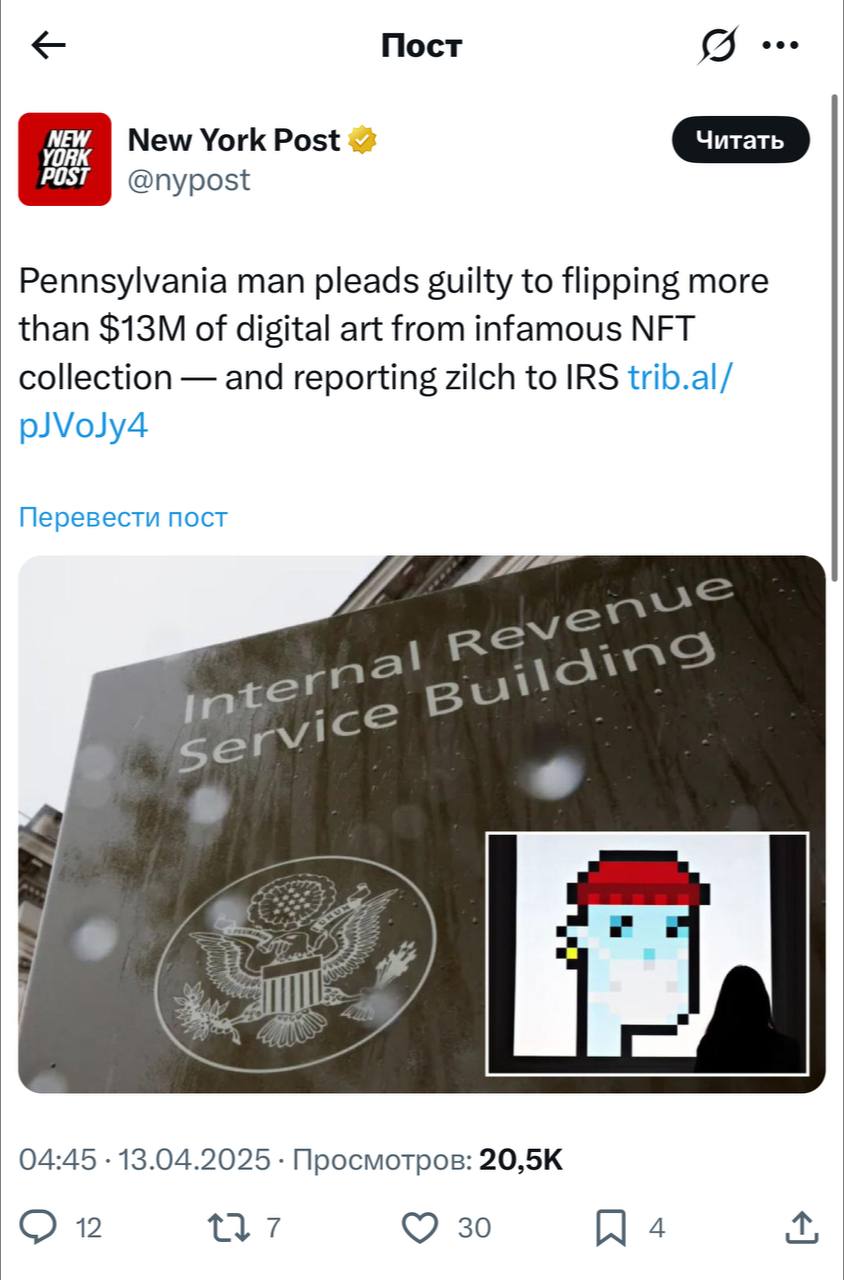Open the trib.al/pJVoJy4 link
This screenshot has width=844, height=1280.
click(376, 402)
